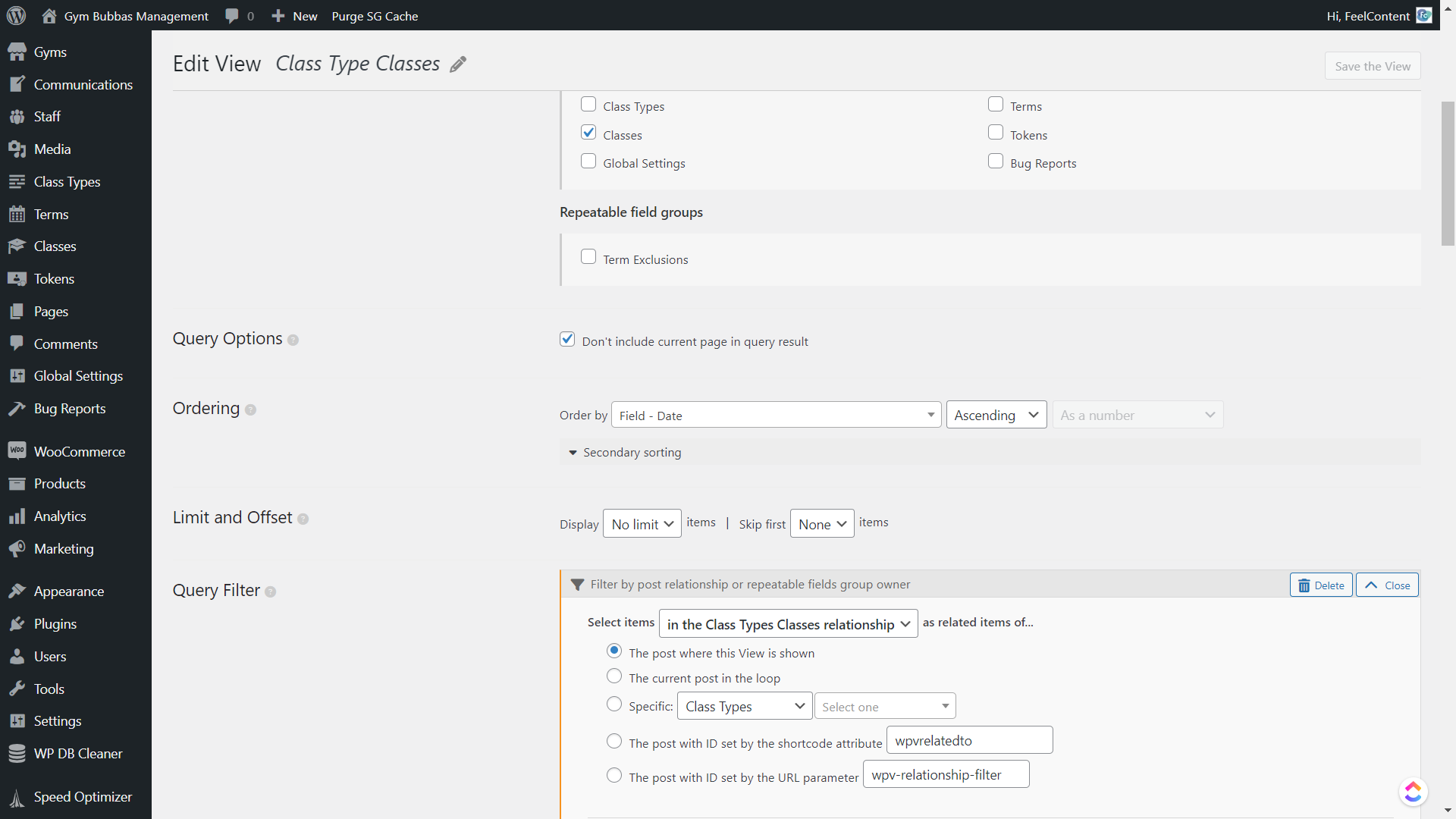Image resolution: width=1456 pixels, height=819 pixels.
Task: Uncheck the Classes checkbox
Action: (x=588, y=133)
